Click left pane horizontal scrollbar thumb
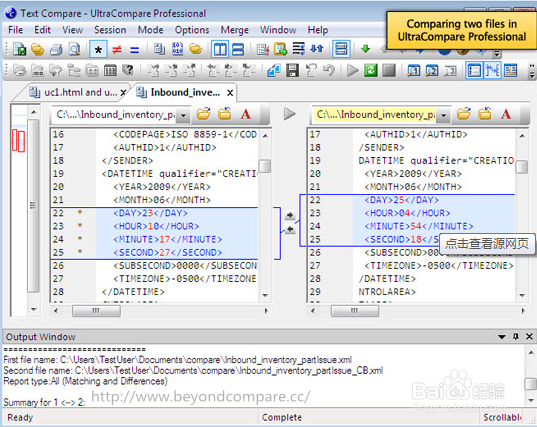The height and width of the screenshot is (427, 537). [96, 311]
